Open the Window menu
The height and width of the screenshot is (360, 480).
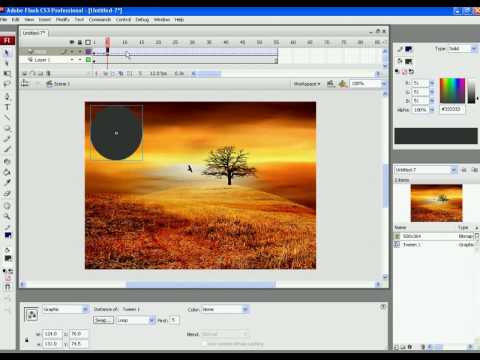pyautogui.click(x=162, y=20)
